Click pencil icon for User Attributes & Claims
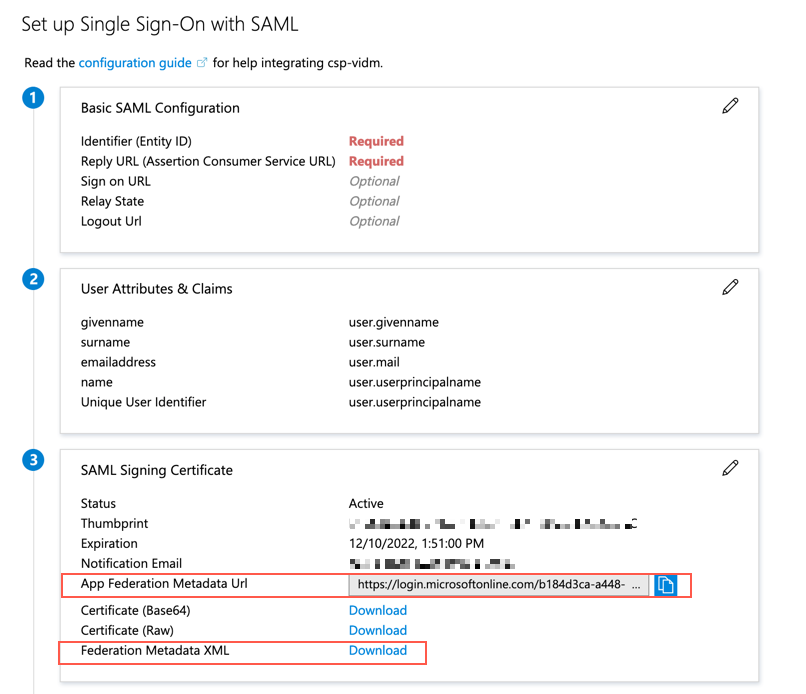The image size is (806, 694). click(x=730, y=287)
